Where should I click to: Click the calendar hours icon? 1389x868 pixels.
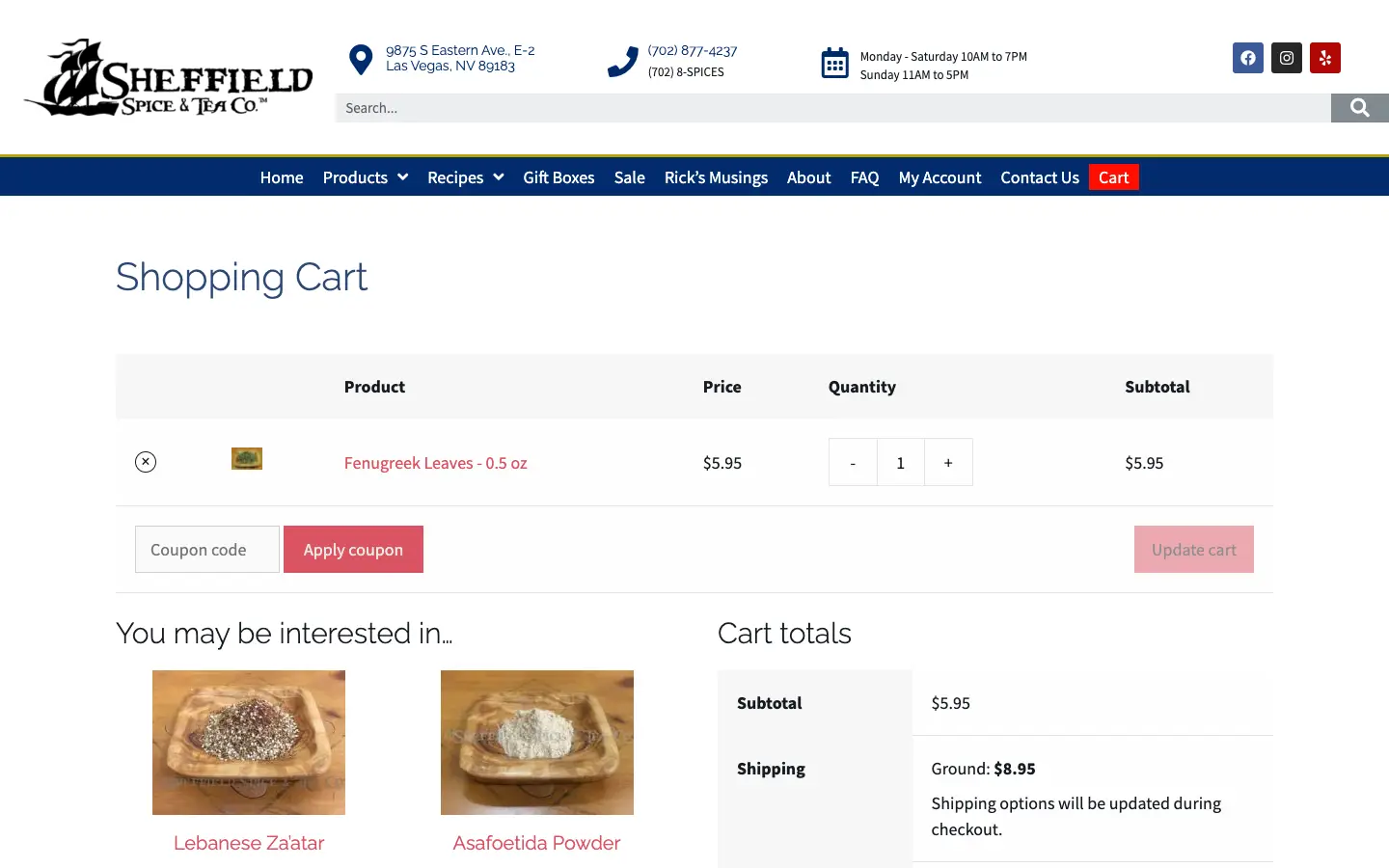tap(834, 63)
